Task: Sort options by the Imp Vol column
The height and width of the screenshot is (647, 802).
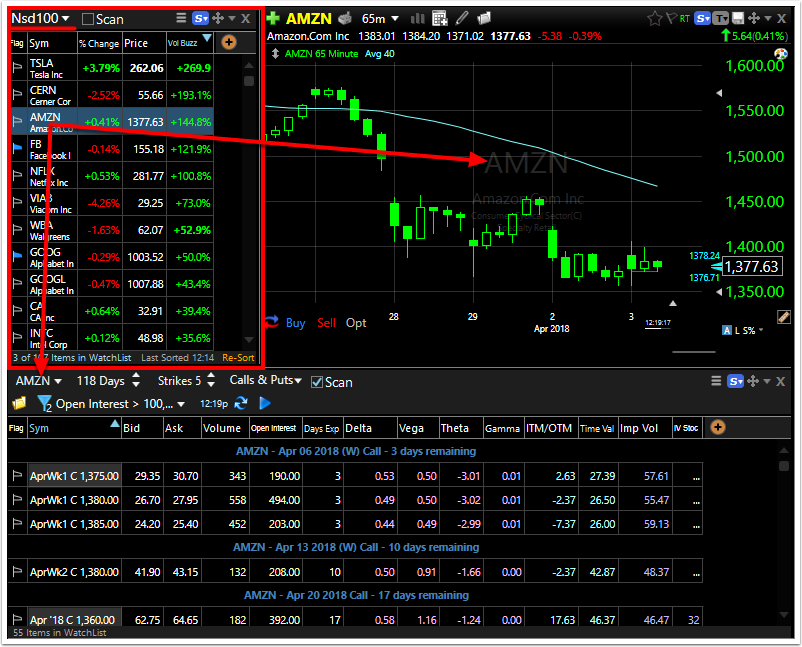Action: coord(645,428)
